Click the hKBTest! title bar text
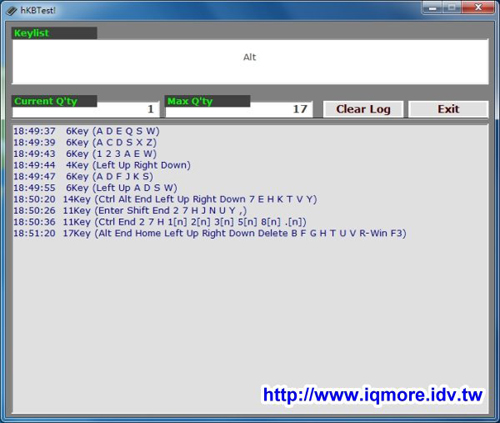500x423 pixels. pyautogui.click(x=38, y=11)
